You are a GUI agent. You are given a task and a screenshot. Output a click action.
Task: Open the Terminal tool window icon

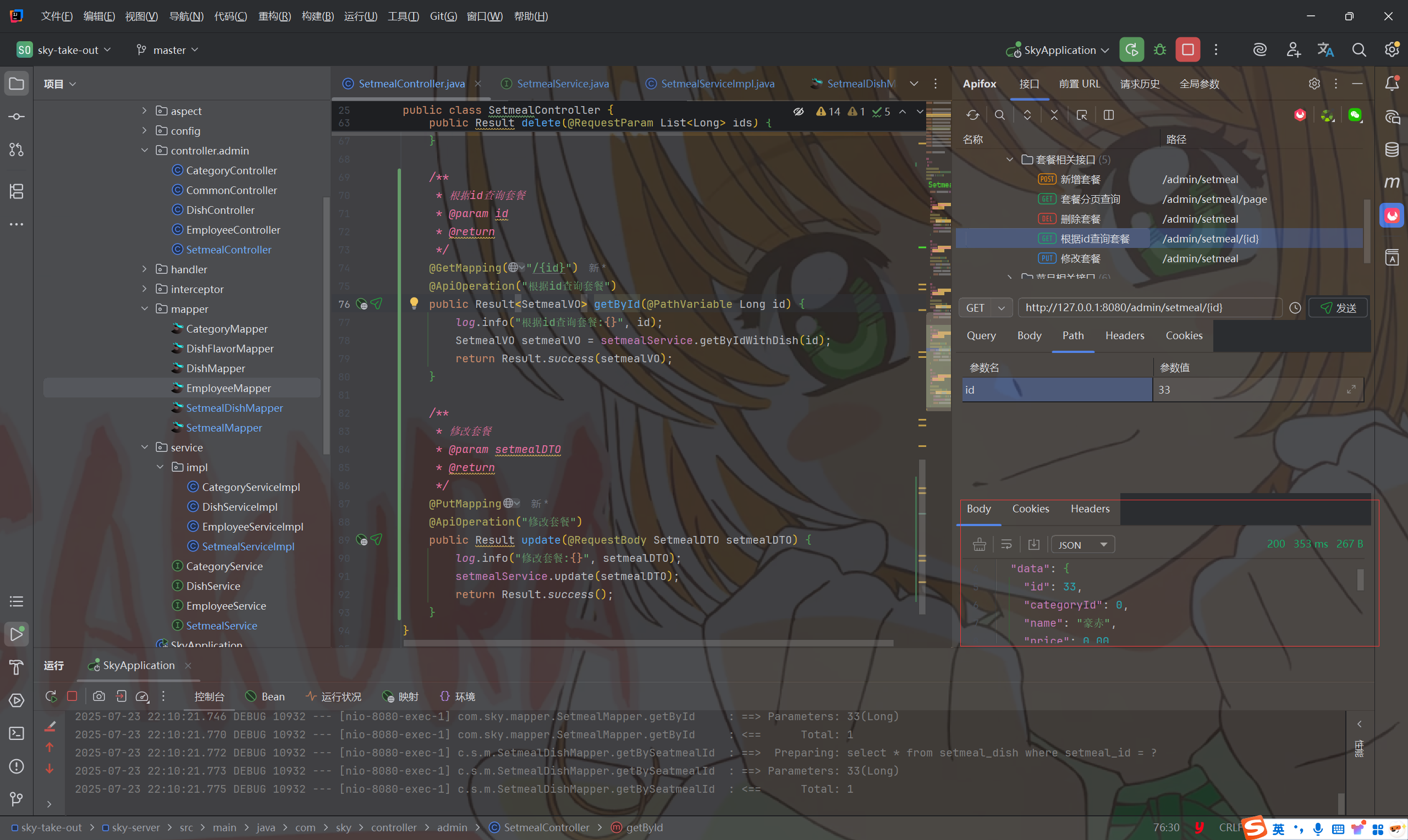[x=16, y=733]
